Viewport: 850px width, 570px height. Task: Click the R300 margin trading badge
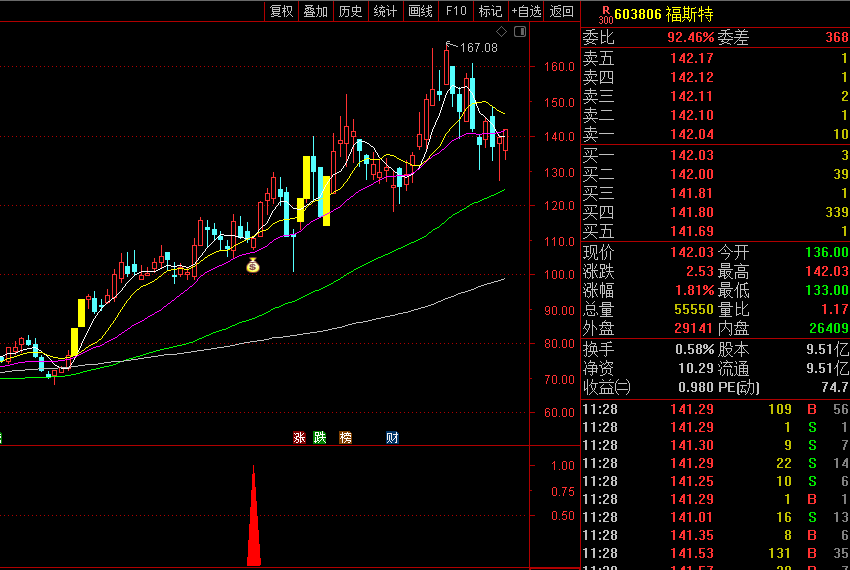(606, 15)
